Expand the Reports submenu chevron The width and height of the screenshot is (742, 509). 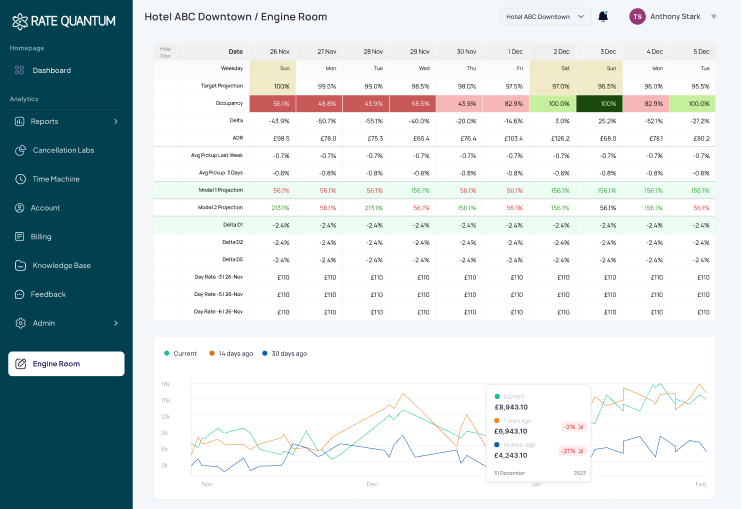tap(116, 122)
